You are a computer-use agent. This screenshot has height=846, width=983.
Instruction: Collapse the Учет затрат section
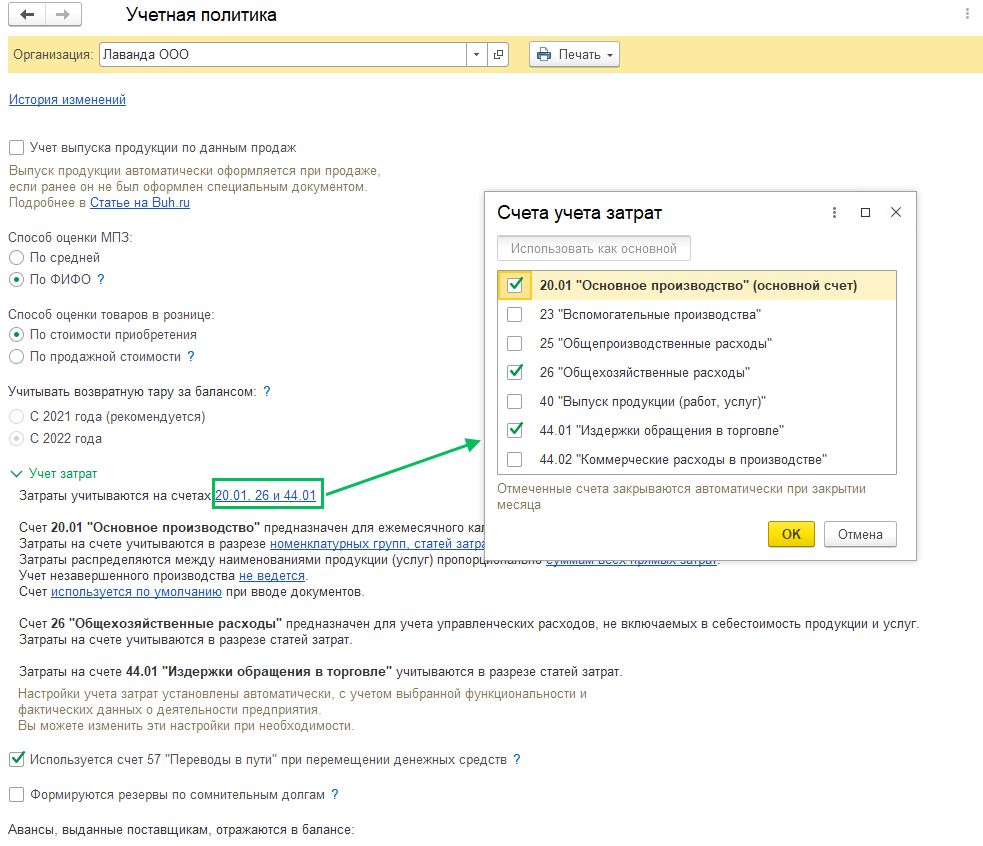16,473
